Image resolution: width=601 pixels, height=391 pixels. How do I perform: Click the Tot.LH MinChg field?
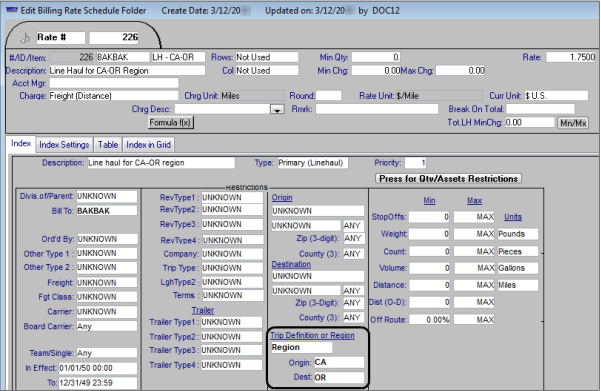529,123
